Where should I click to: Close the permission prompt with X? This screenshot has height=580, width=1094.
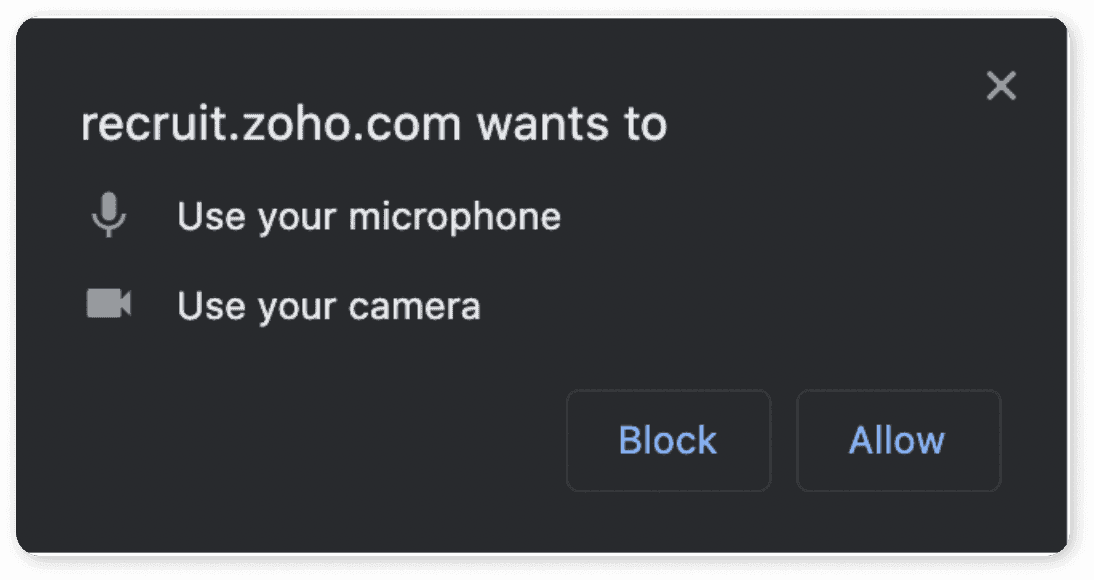pyautogui.click(x=1000, y=86)
